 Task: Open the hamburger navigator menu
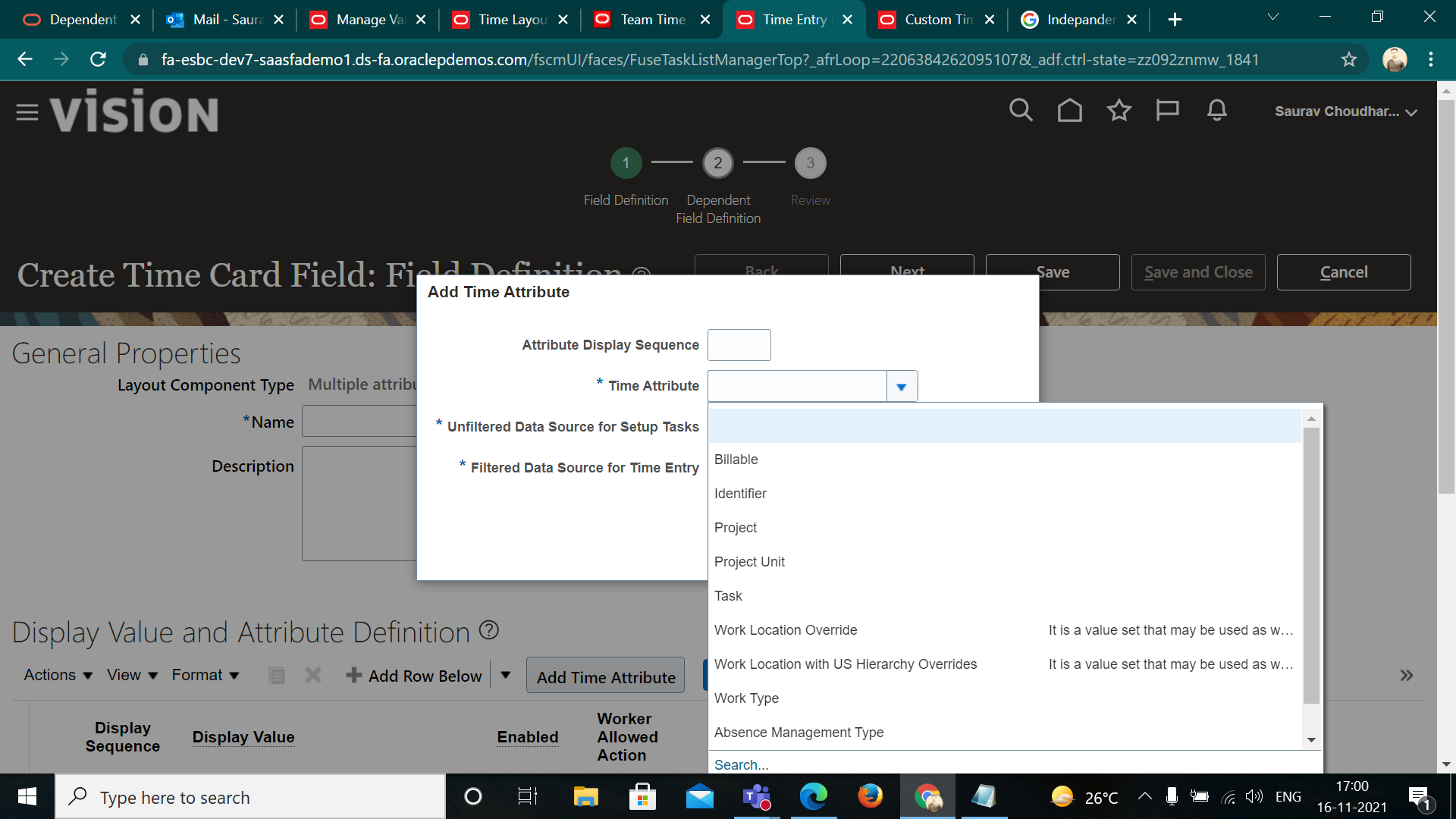[27, 112]
